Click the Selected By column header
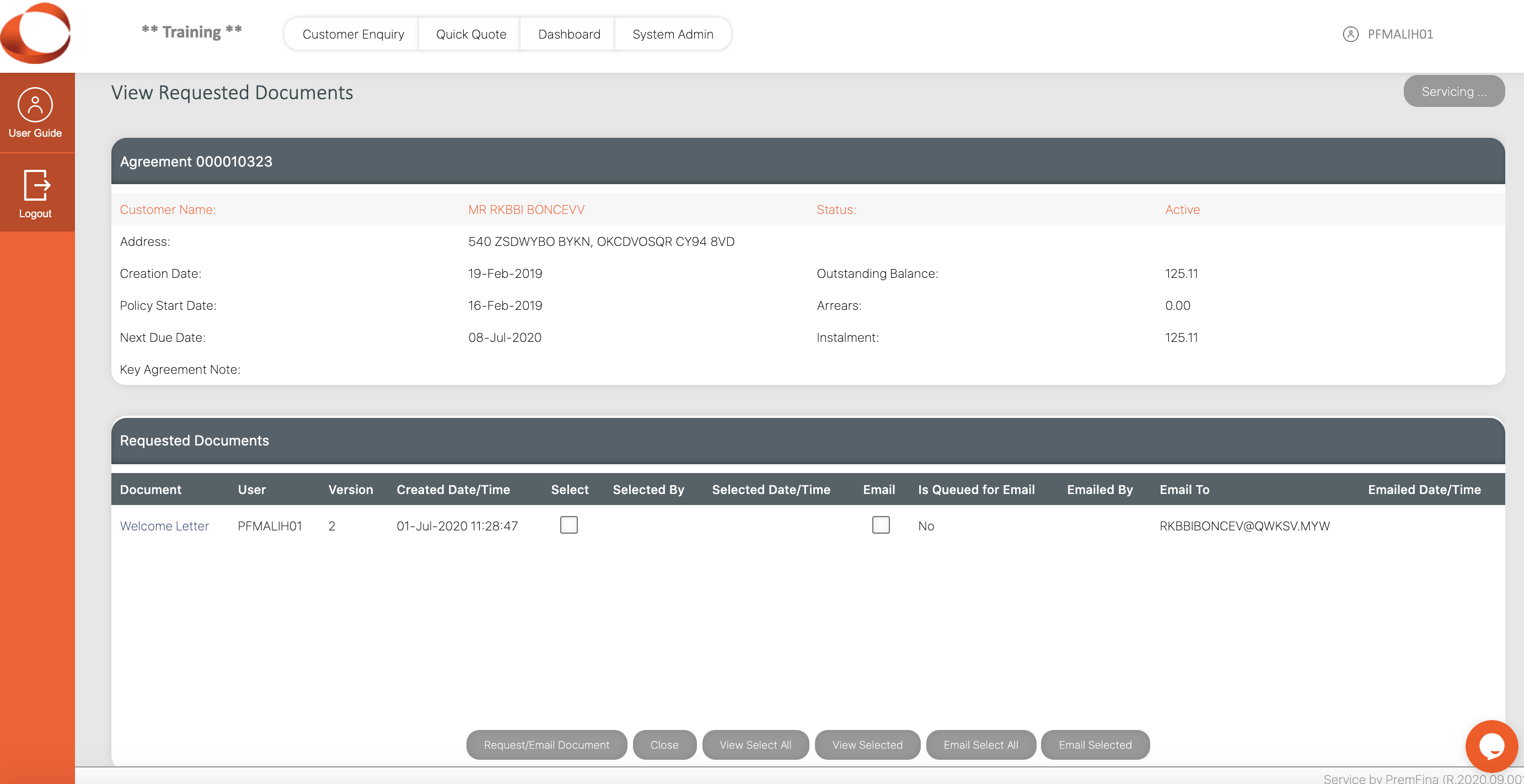Screen dimensions: 1524x784 point(648,490)
